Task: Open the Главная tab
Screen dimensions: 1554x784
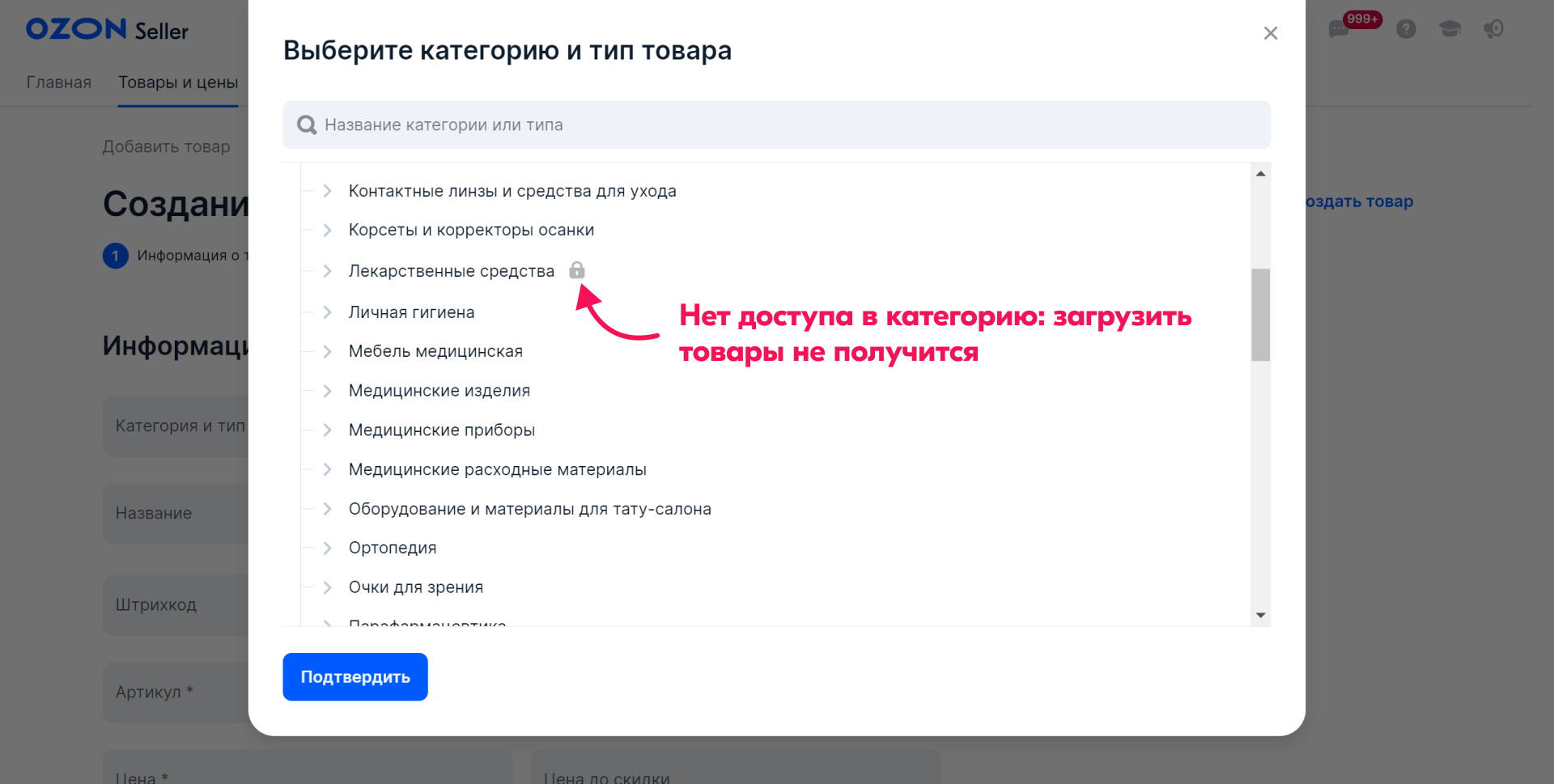Action: coord(58,83)
